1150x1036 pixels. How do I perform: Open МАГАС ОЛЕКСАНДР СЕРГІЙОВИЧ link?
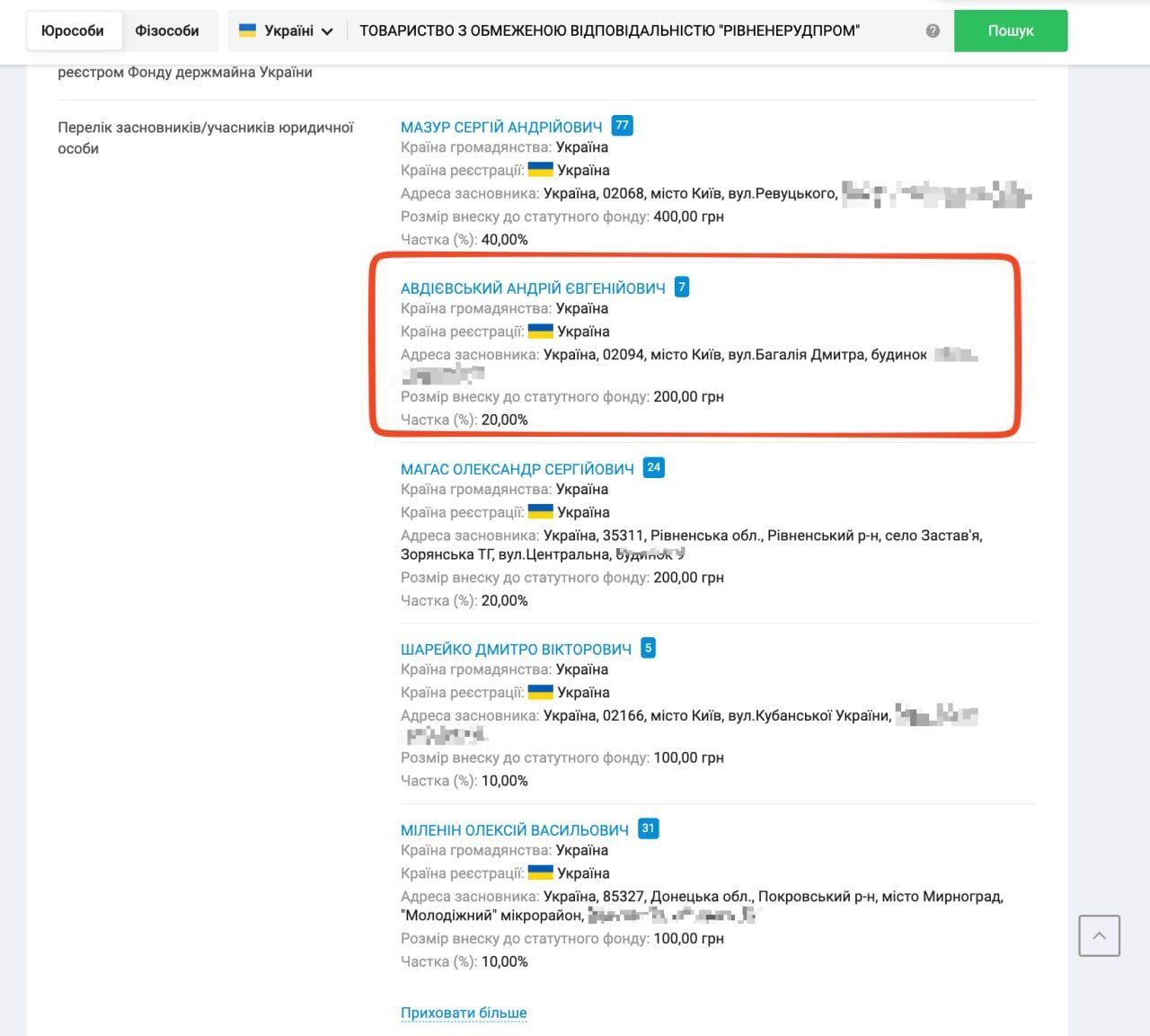517,469
